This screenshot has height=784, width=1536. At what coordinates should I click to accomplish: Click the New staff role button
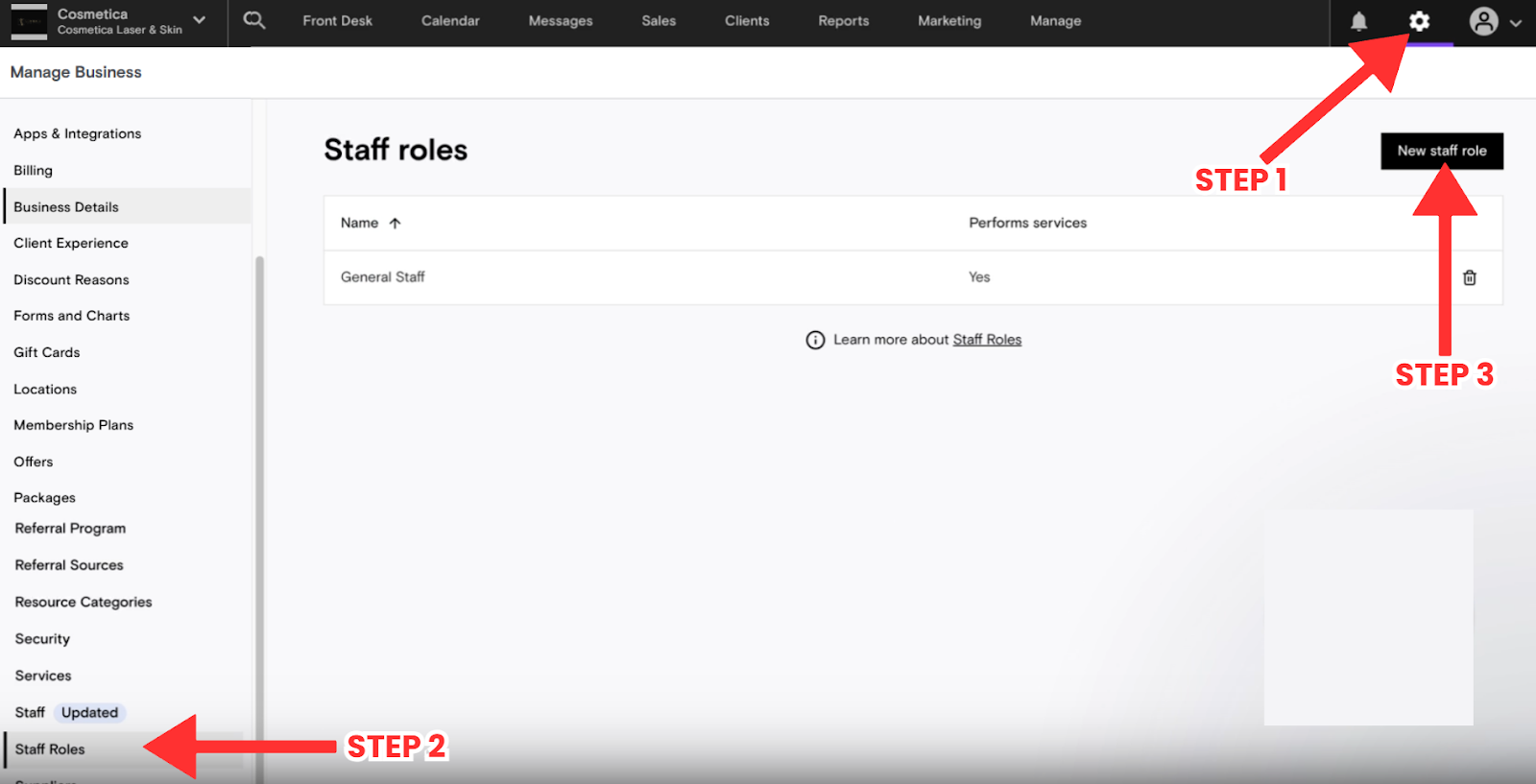[1442, 151]
